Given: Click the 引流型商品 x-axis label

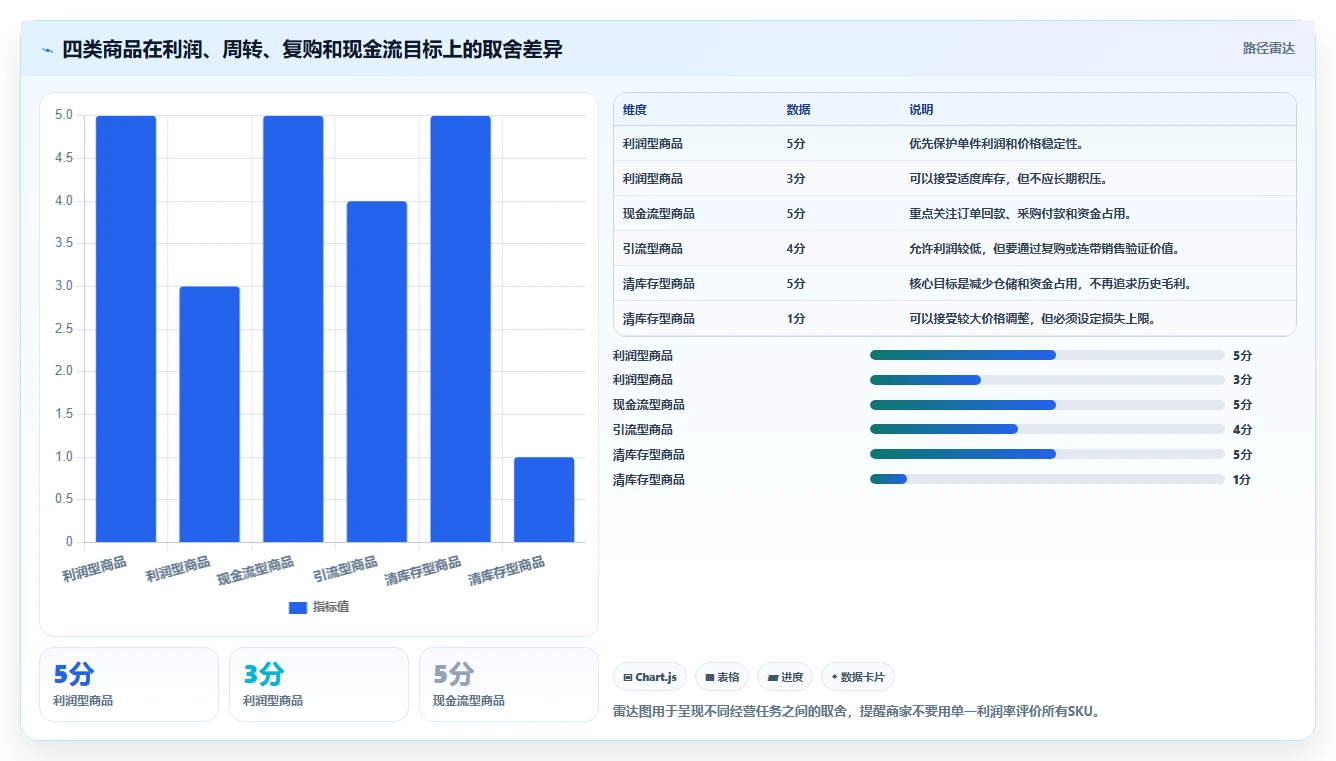Looking at the screenshot, I should coord(345,569).
